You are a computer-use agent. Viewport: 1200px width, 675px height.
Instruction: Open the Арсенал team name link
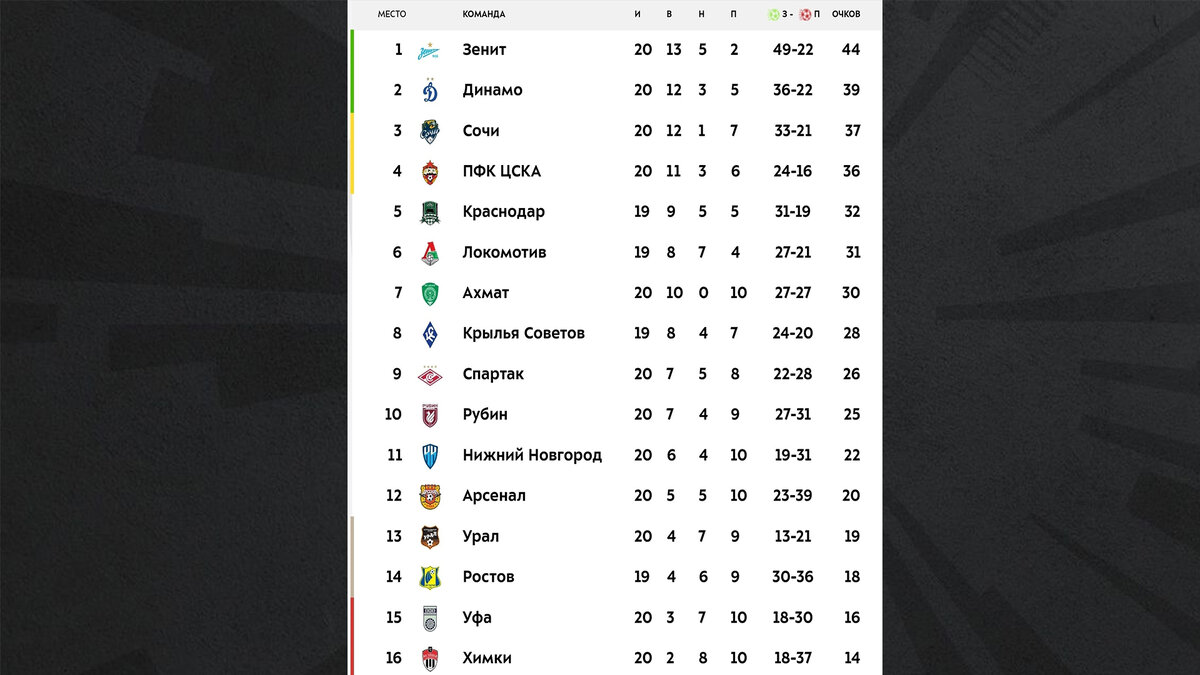tap(494, 496)
